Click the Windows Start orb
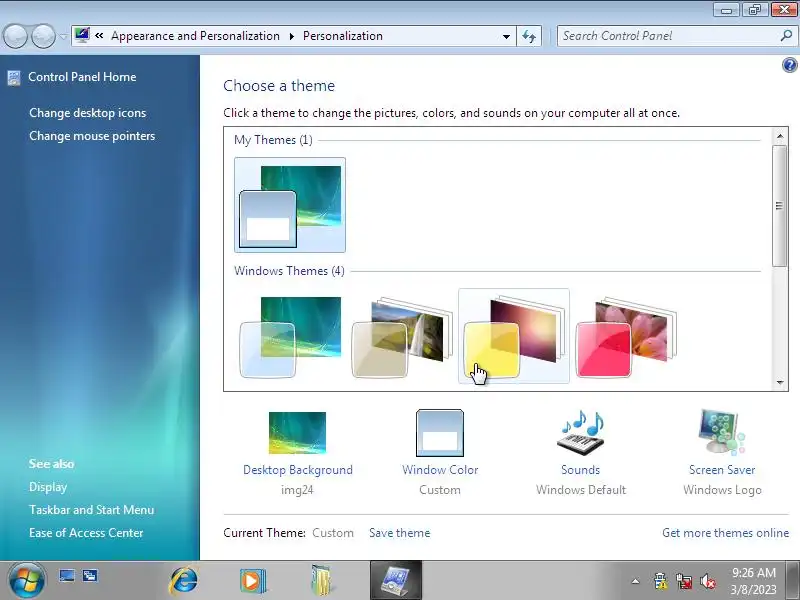Image resolution: width=800 pixels, height=600 pixels. pos(26,580)
